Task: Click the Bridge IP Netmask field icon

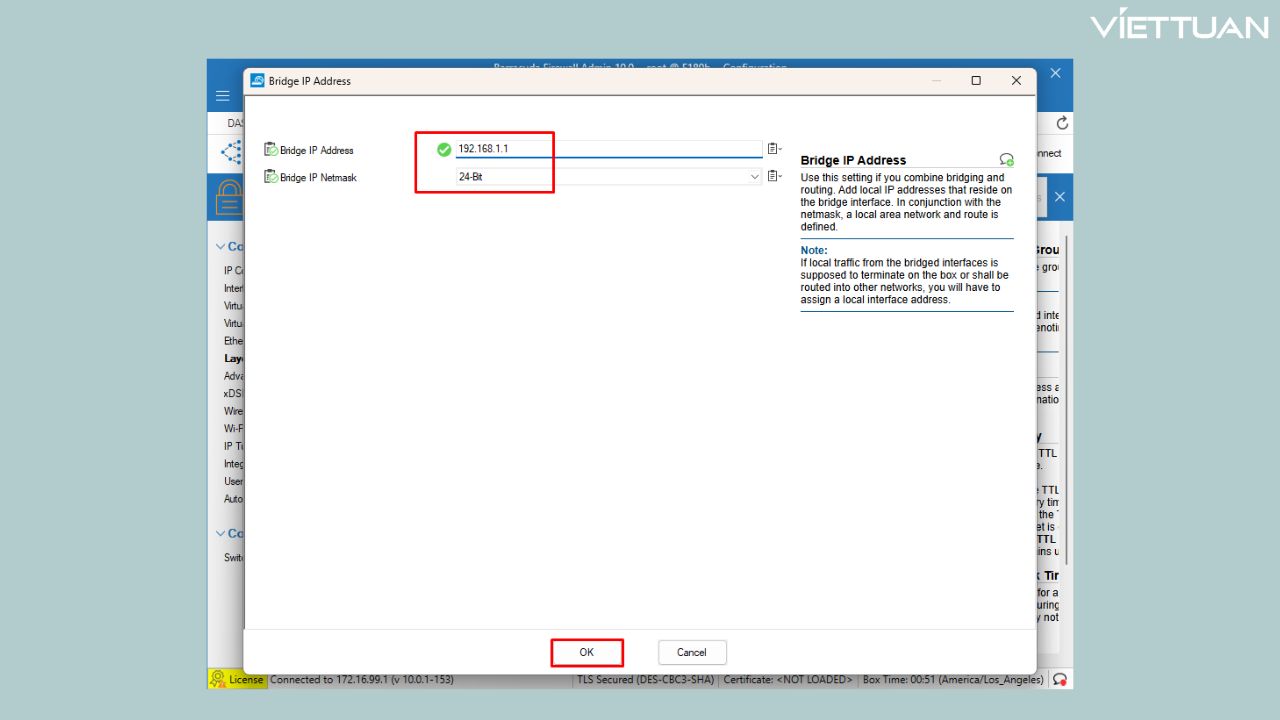Action: coord(271,177)
